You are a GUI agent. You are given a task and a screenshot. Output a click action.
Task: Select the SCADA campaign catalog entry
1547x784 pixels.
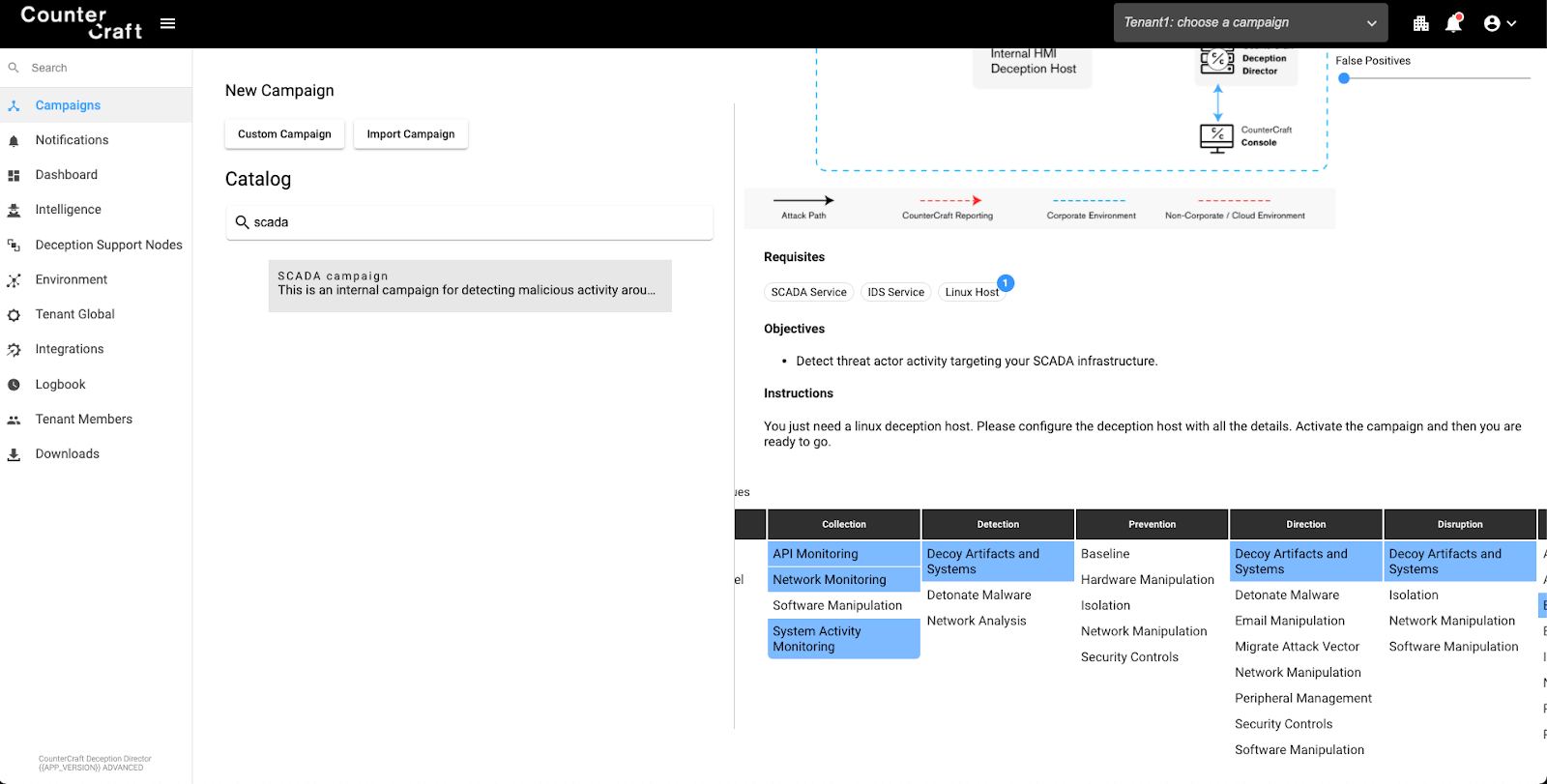coord(470,285)
